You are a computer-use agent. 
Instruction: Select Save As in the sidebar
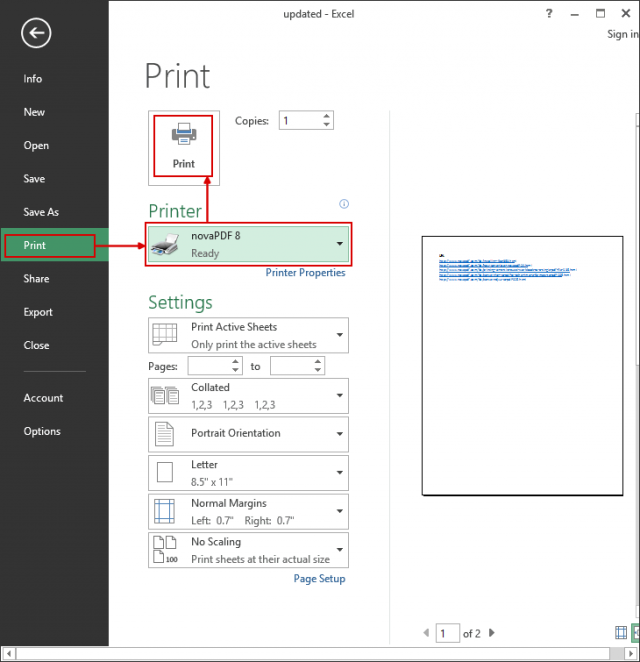click(x=41, y=212)
